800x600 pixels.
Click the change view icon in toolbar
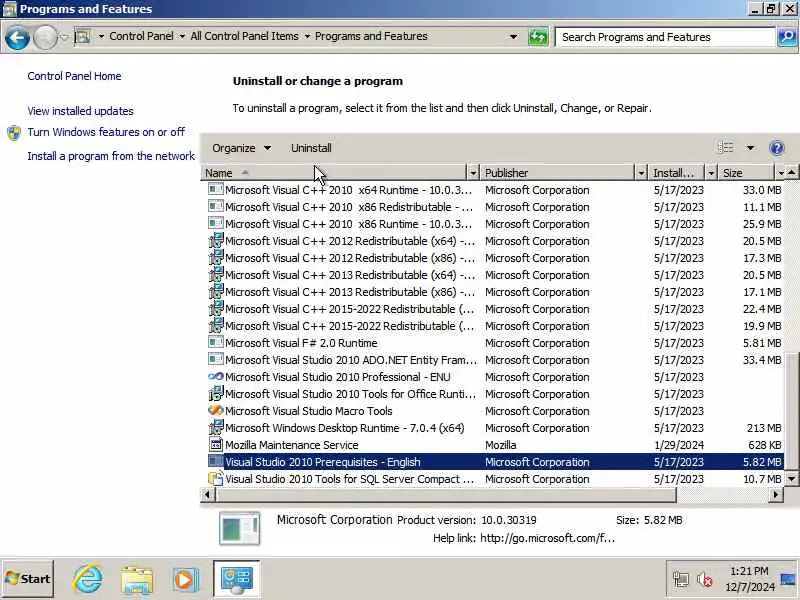pyautogui.click(x=726, y=148)
